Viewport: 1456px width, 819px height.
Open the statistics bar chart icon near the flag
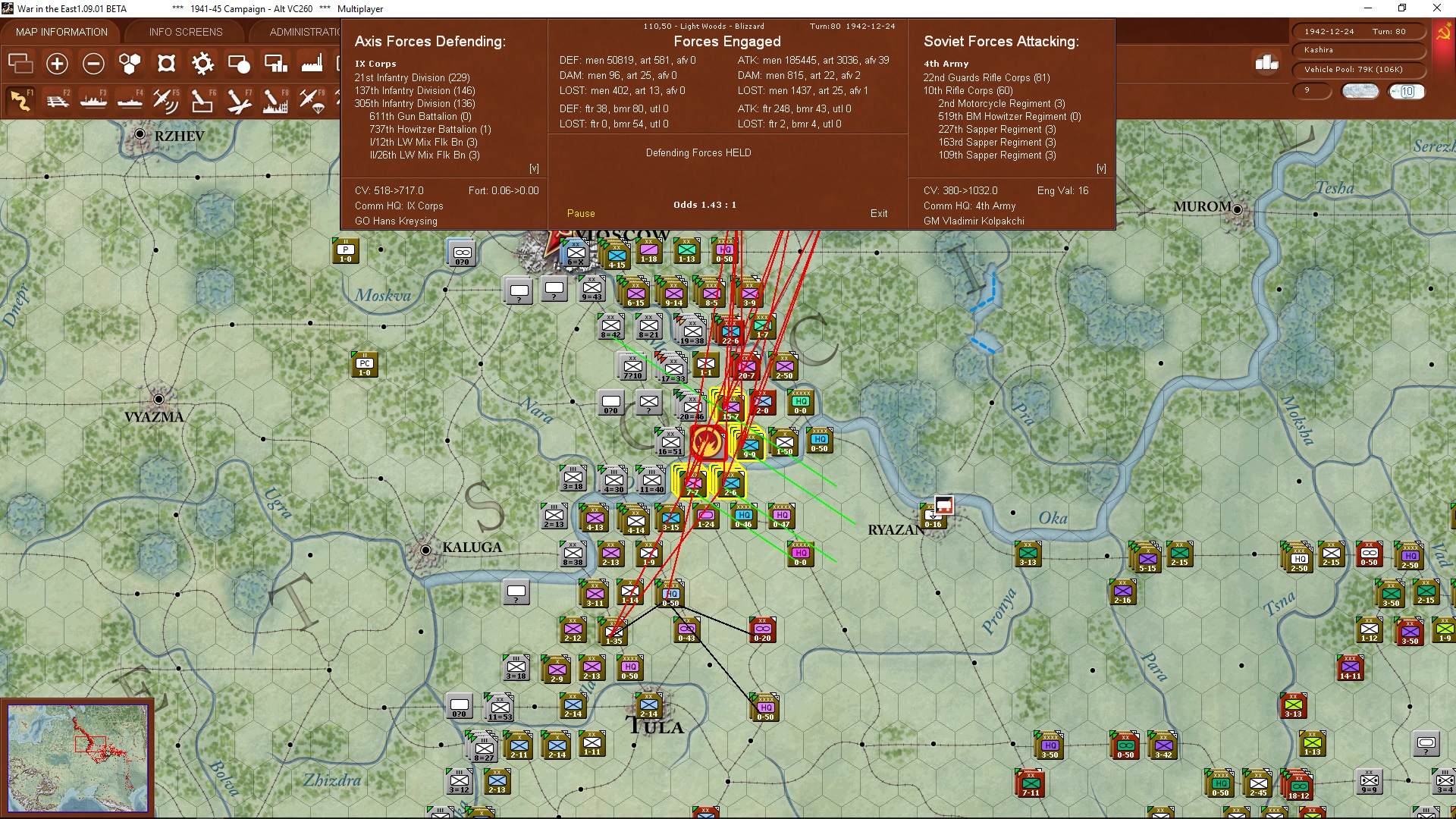1266,64
